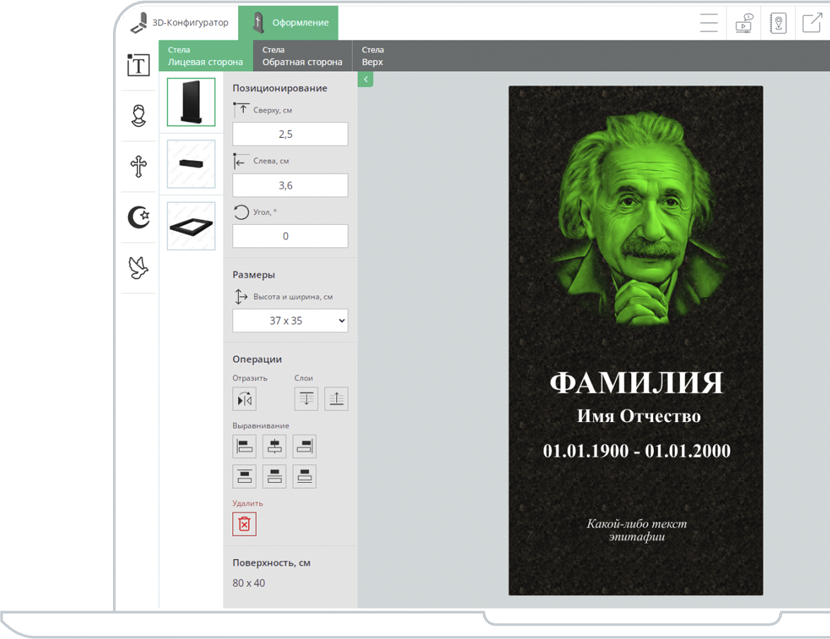This screenshot has width=830, height=639.
Task: Center object horizontally
Action: tap(274, 446)
